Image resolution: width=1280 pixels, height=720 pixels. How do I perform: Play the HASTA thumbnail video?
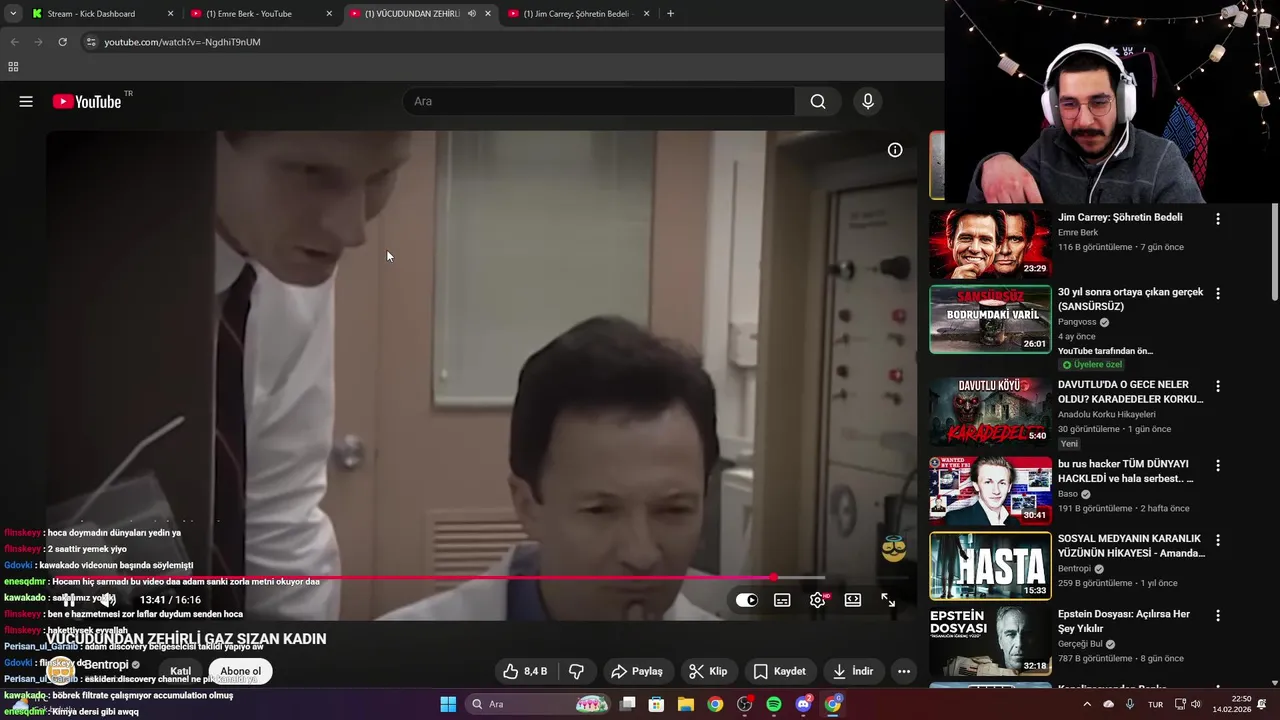[x=990, y=565]
